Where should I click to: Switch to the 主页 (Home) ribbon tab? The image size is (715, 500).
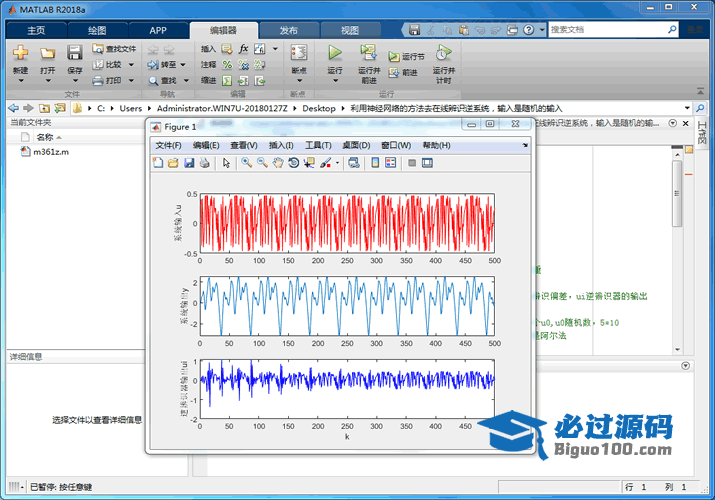point(36,31)
